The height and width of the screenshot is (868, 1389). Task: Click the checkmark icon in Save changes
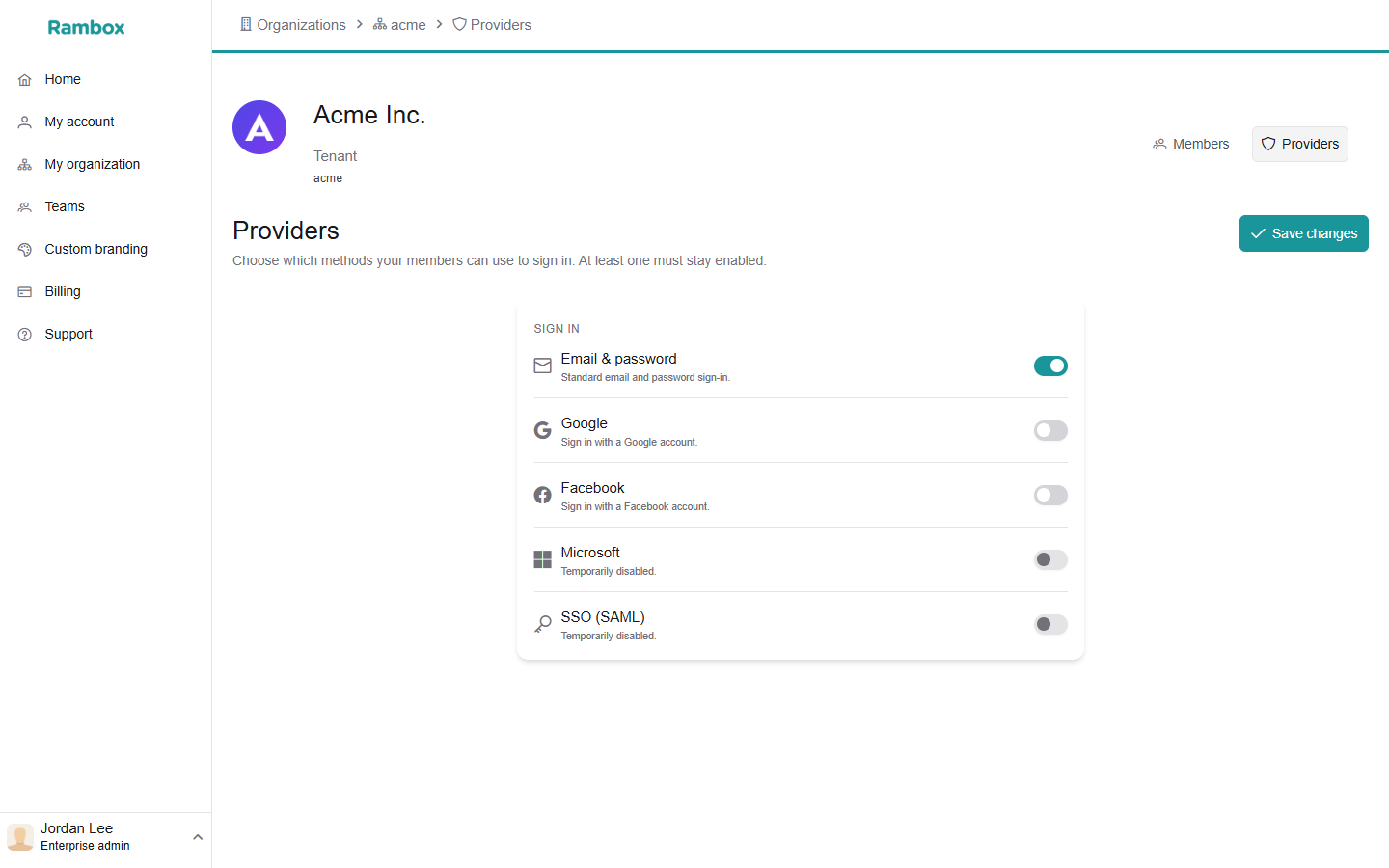pos(1258,233)
